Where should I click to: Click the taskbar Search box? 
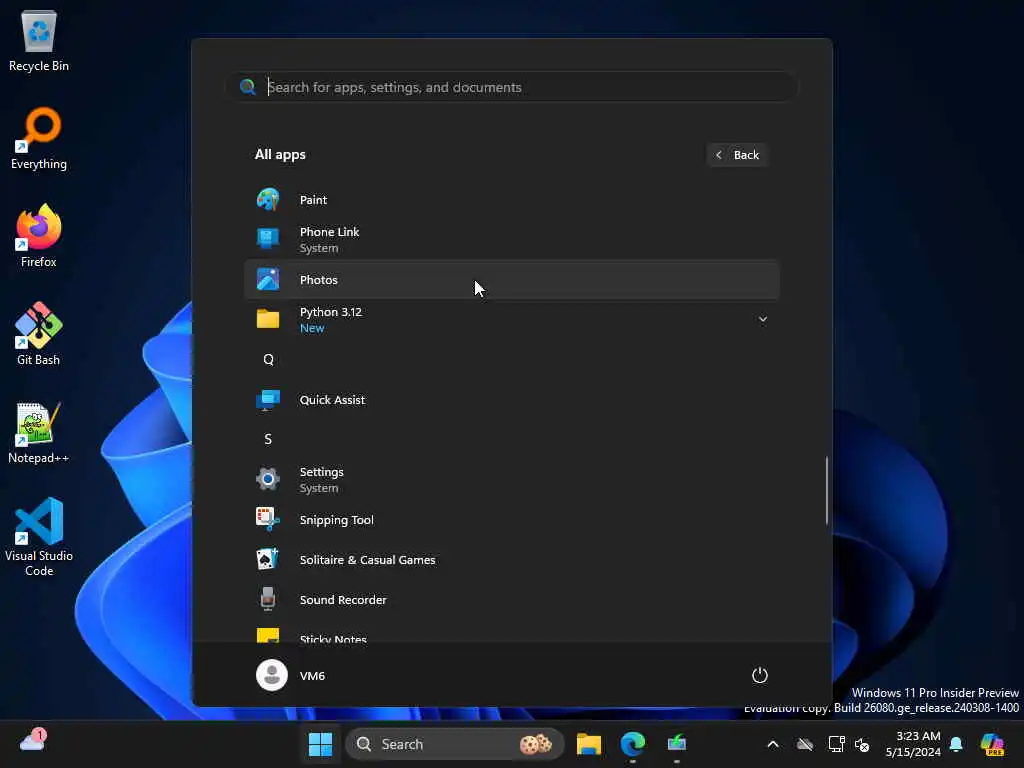455,744
